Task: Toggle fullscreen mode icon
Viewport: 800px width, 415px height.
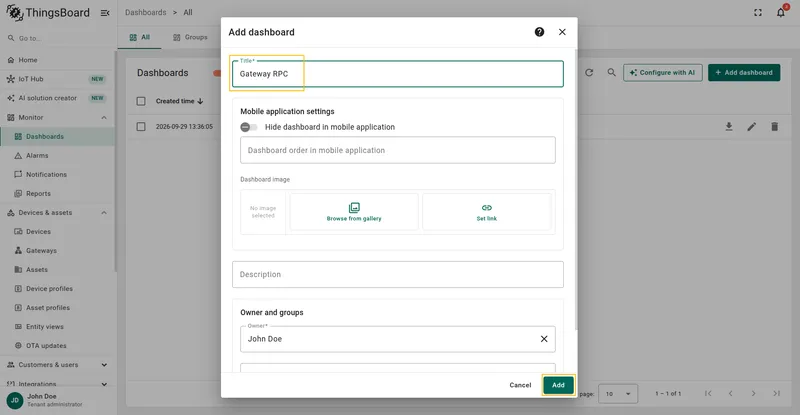Action: 758,13
